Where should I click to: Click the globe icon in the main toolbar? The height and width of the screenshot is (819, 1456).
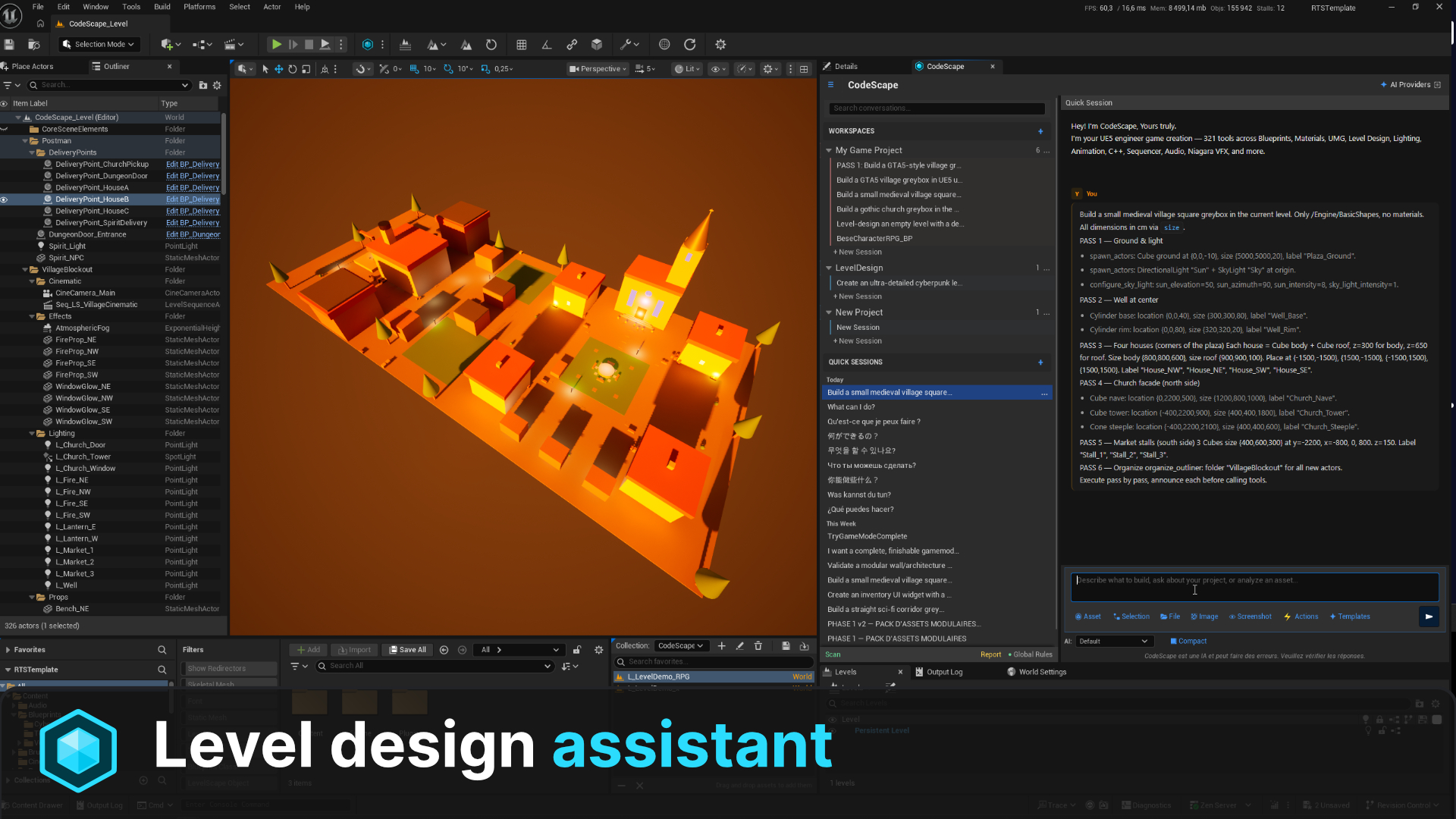tap(664, 45)
